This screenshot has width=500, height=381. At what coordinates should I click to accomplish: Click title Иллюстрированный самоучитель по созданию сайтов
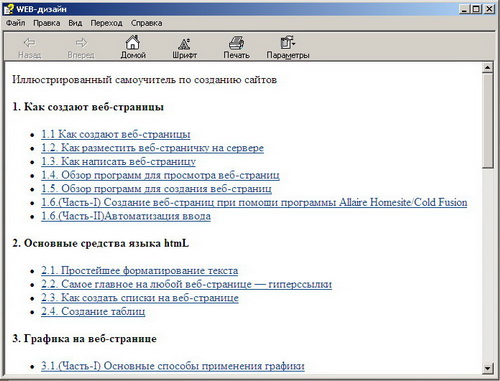tap(144, 80)
